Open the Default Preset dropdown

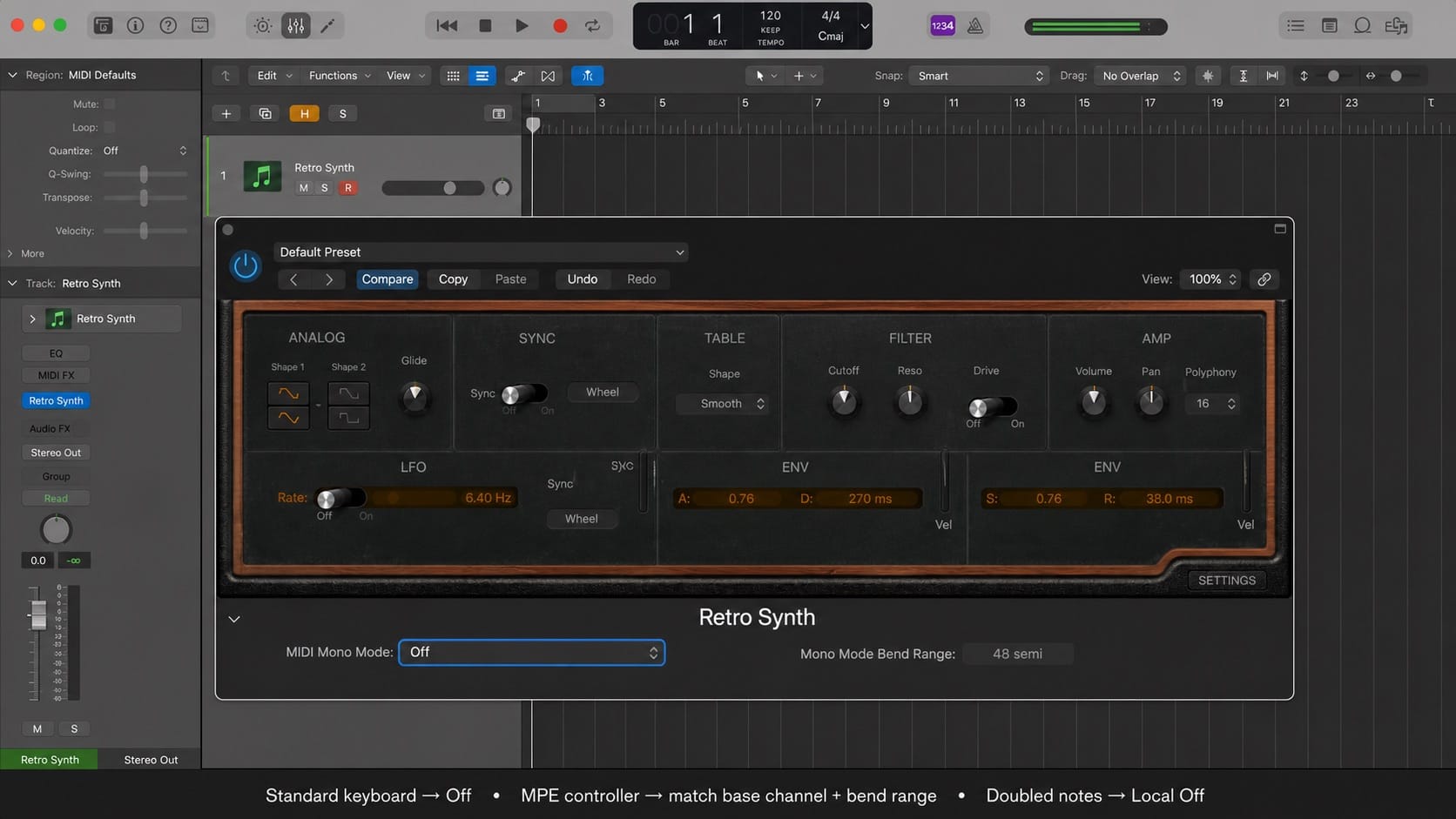(x=482, y=252)
